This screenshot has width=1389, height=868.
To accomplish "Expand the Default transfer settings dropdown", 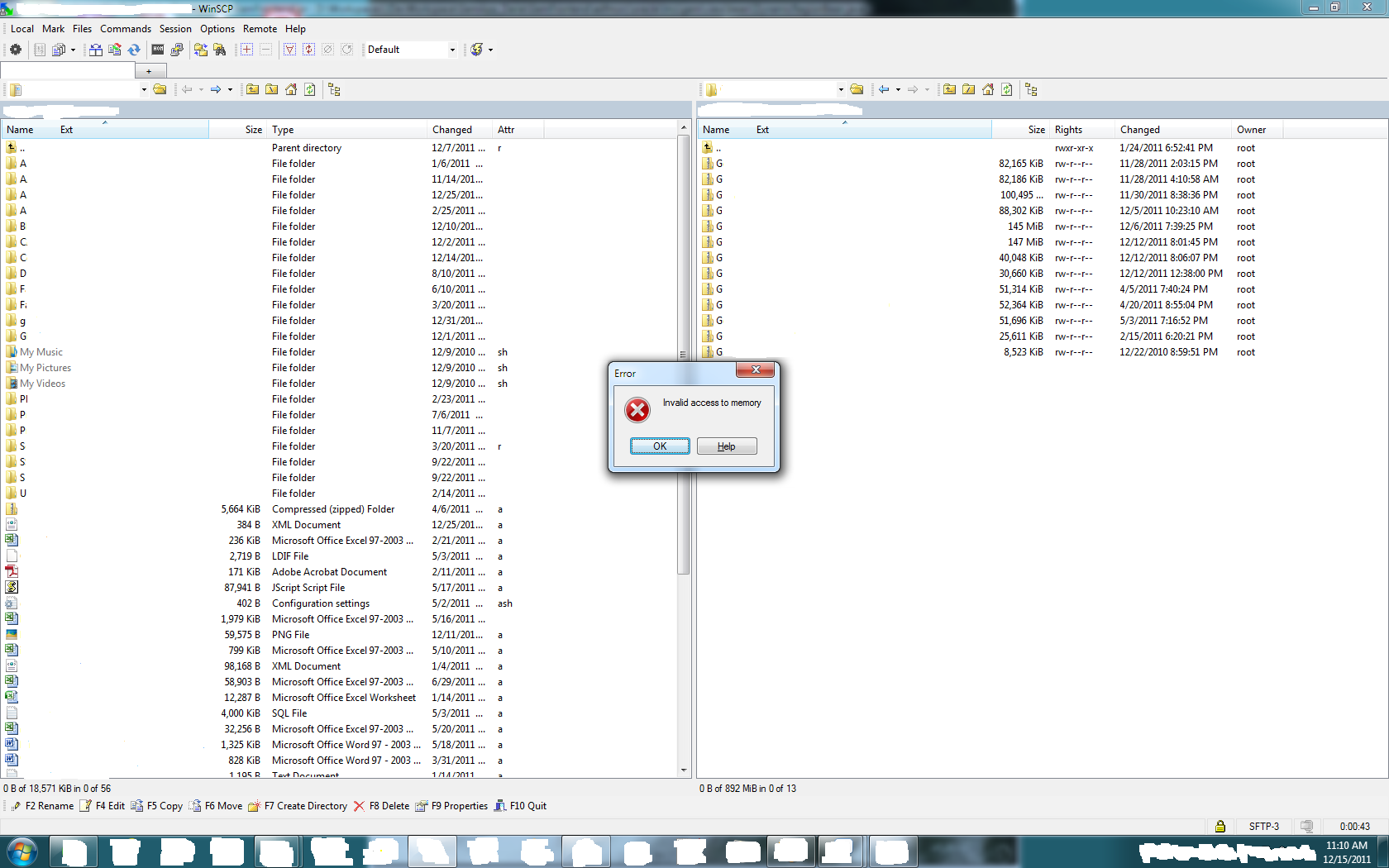I will [x=452, y=50].
